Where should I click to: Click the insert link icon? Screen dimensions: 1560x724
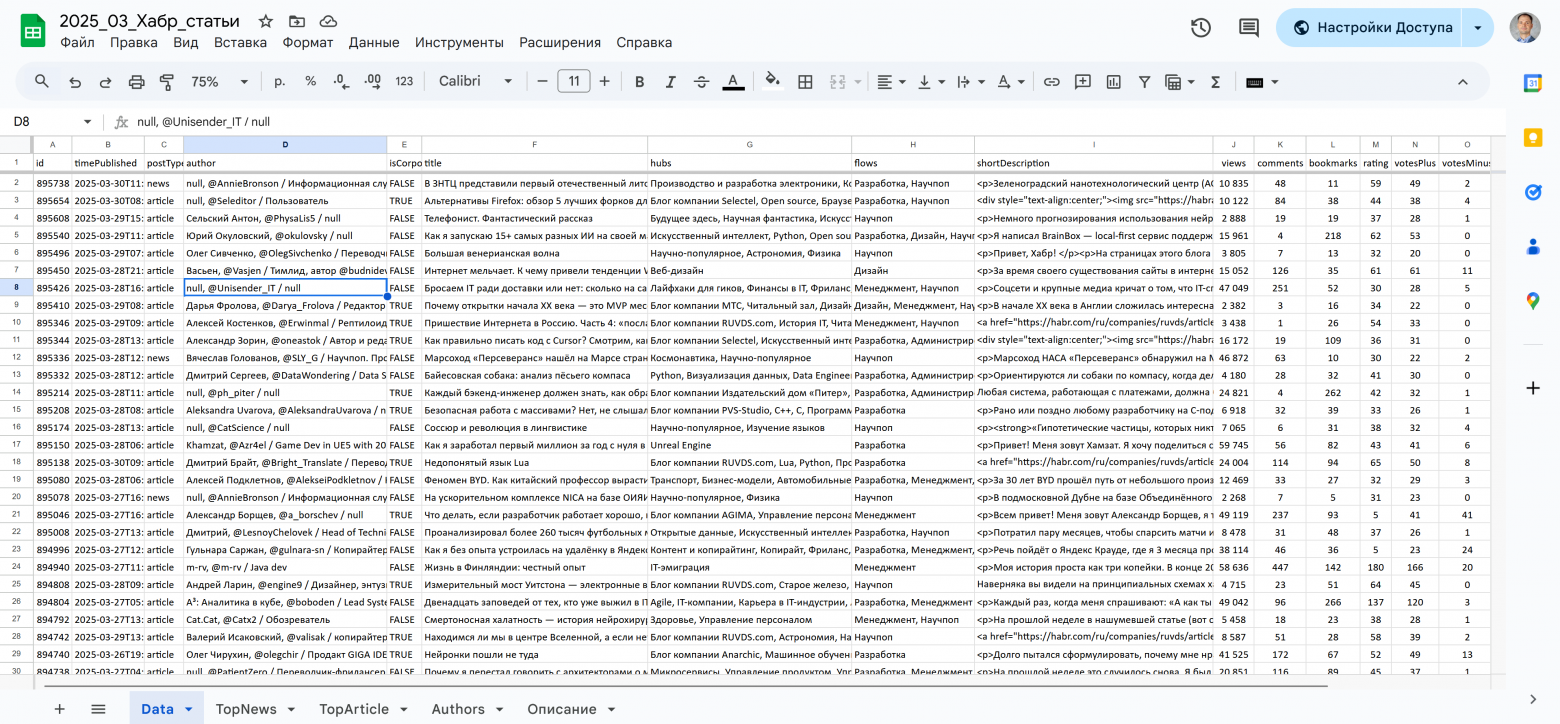click(1051, 82)
